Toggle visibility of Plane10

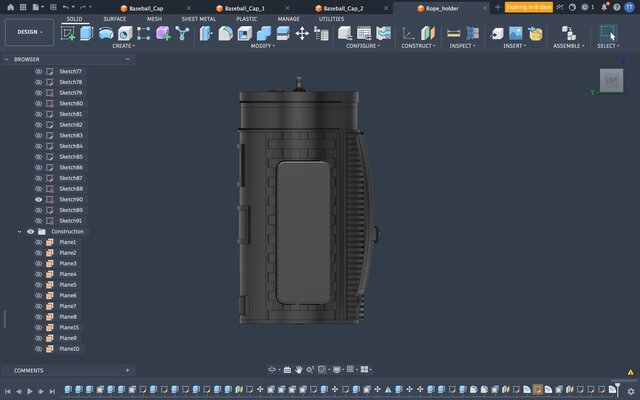38,349
